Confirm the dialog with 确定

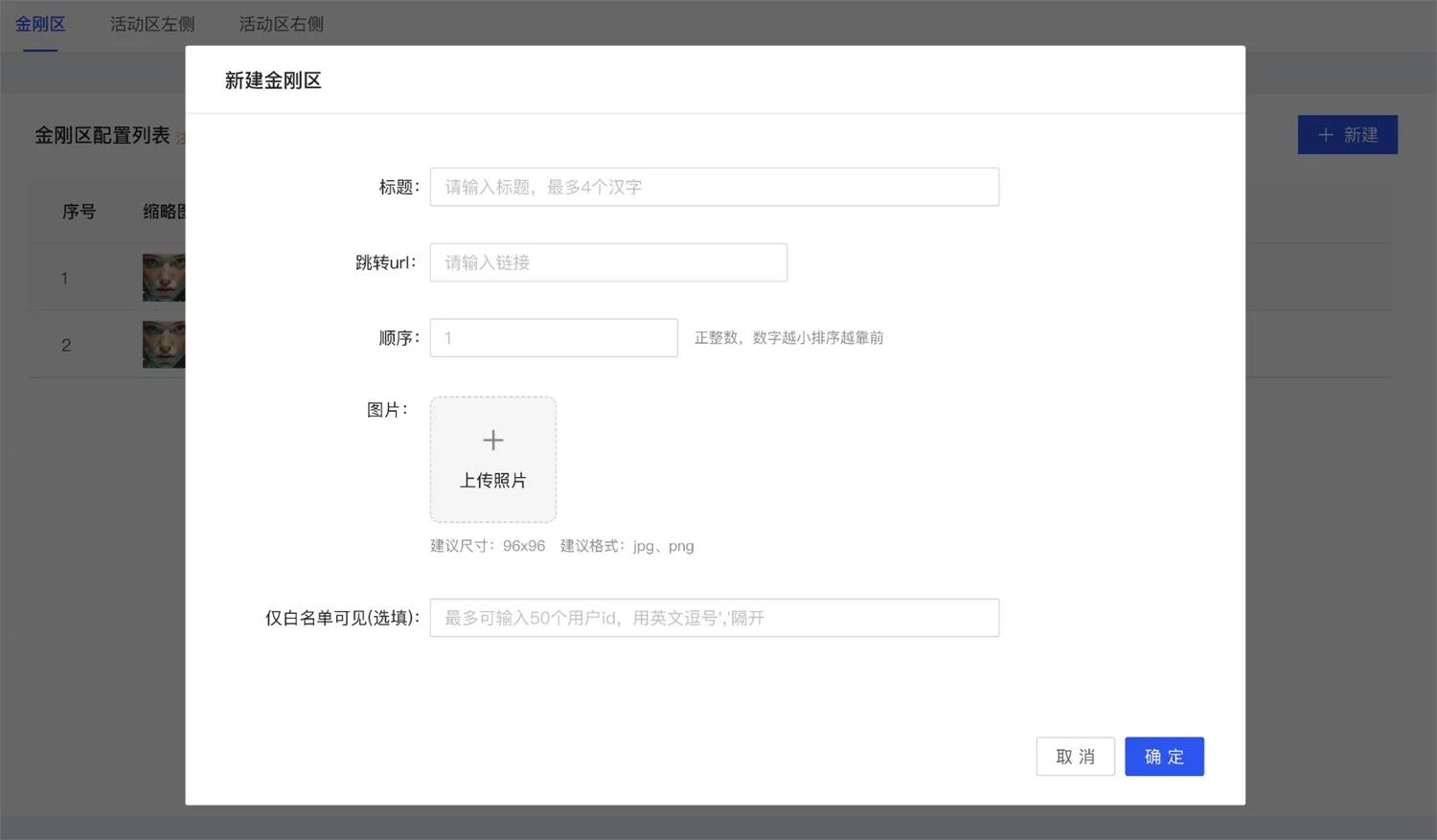1163,756
